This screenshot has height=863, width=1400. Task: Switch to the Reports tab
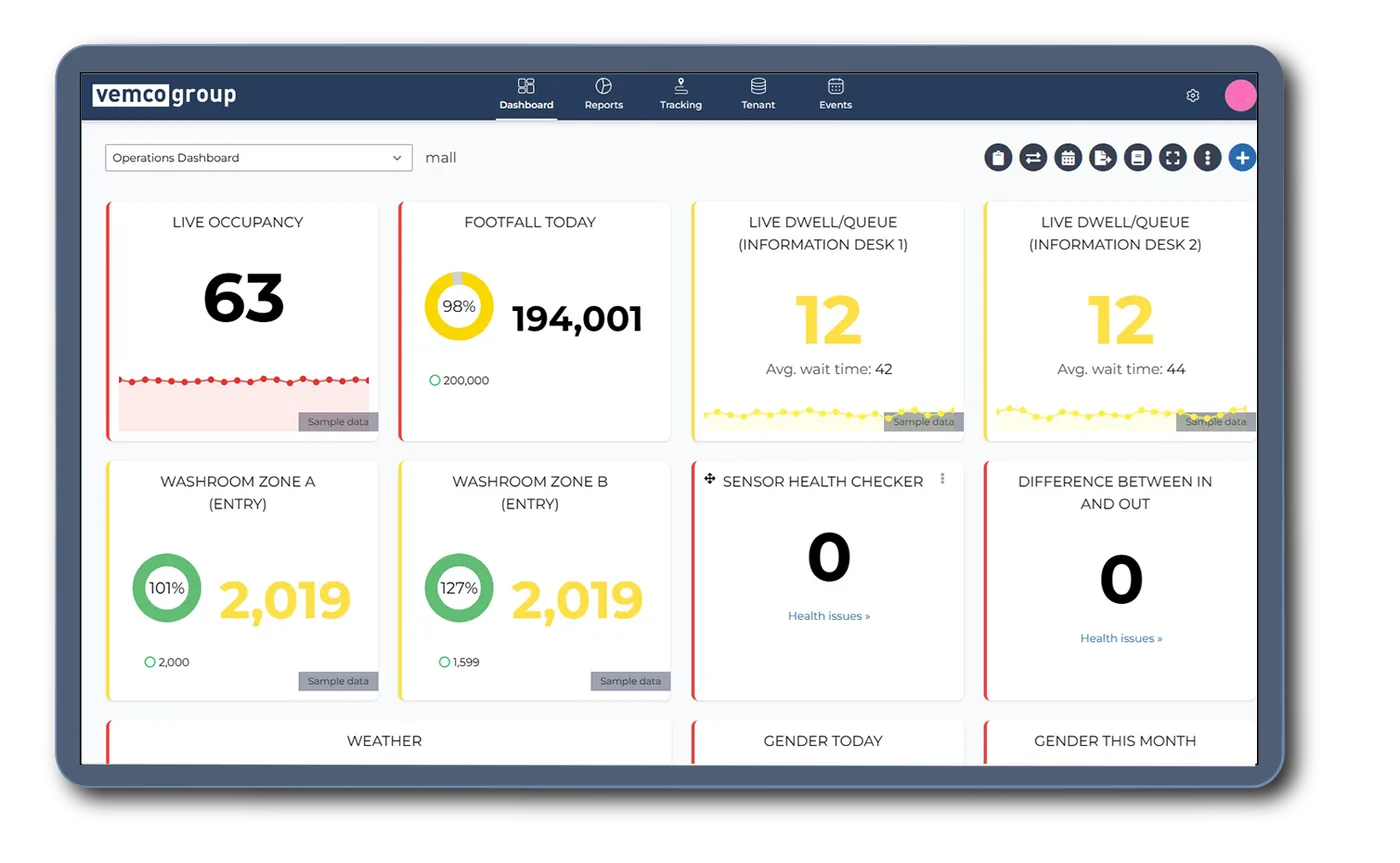604,94
